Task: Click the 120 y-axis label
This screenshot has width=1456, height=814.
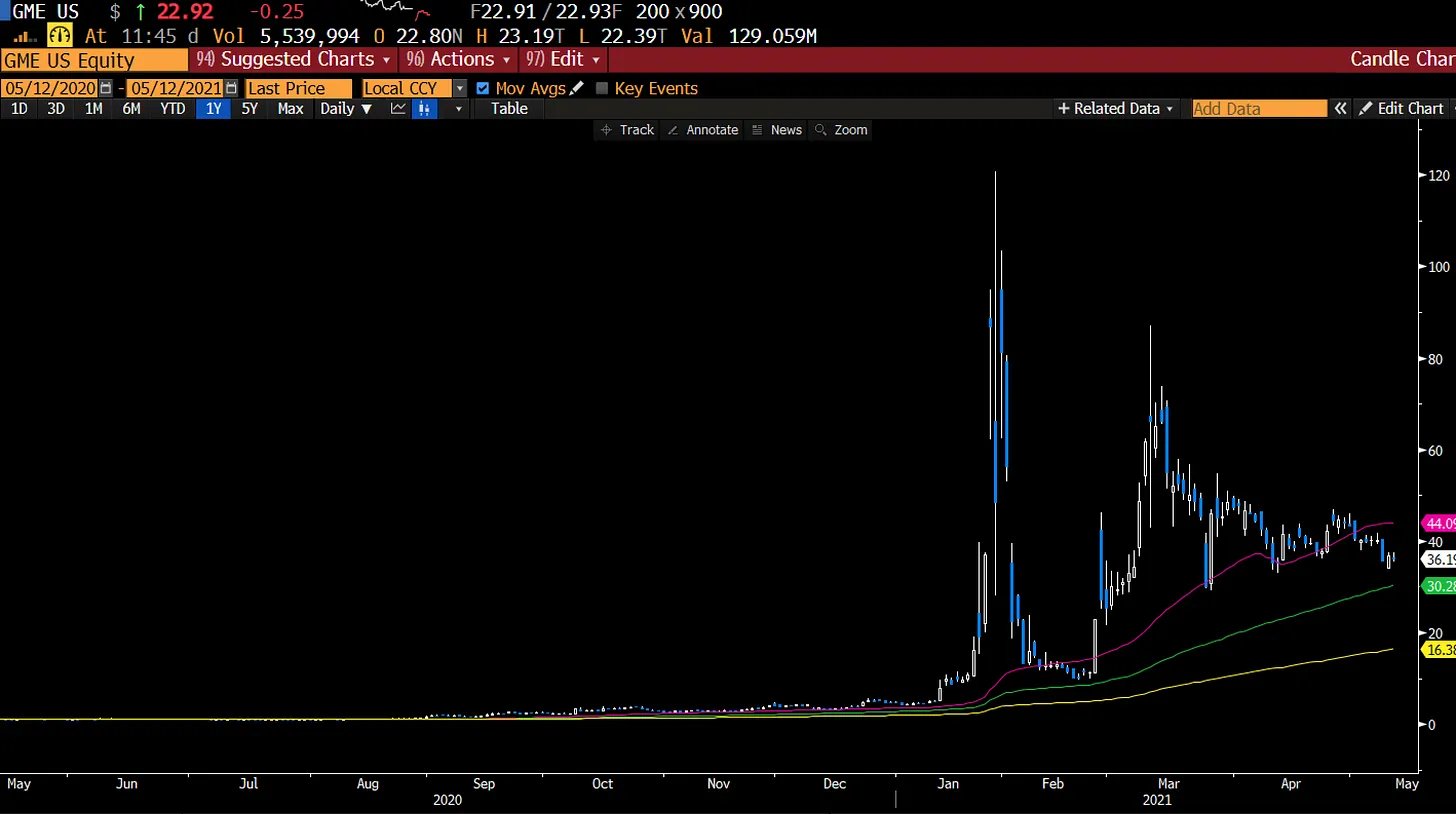Action: click(x=1439, y=175)
